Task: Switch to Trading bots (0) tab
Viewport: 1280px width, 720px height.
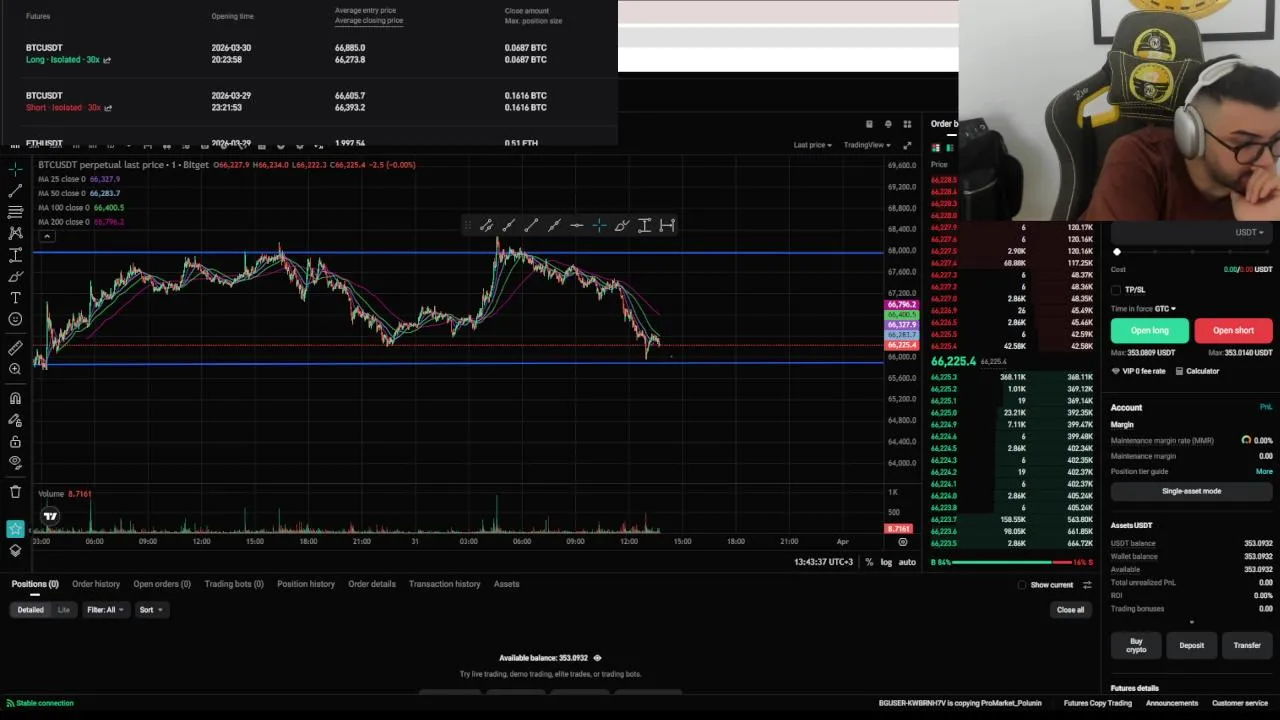Action: 234,584
